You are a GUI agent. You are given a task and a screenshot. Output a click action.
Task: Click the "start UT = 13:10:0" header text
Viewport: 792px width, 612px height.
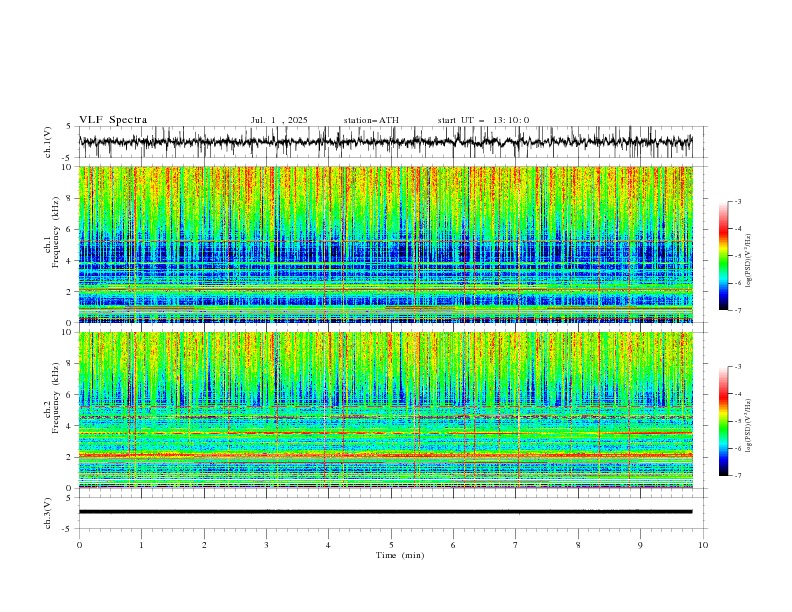tap(483, 120)
